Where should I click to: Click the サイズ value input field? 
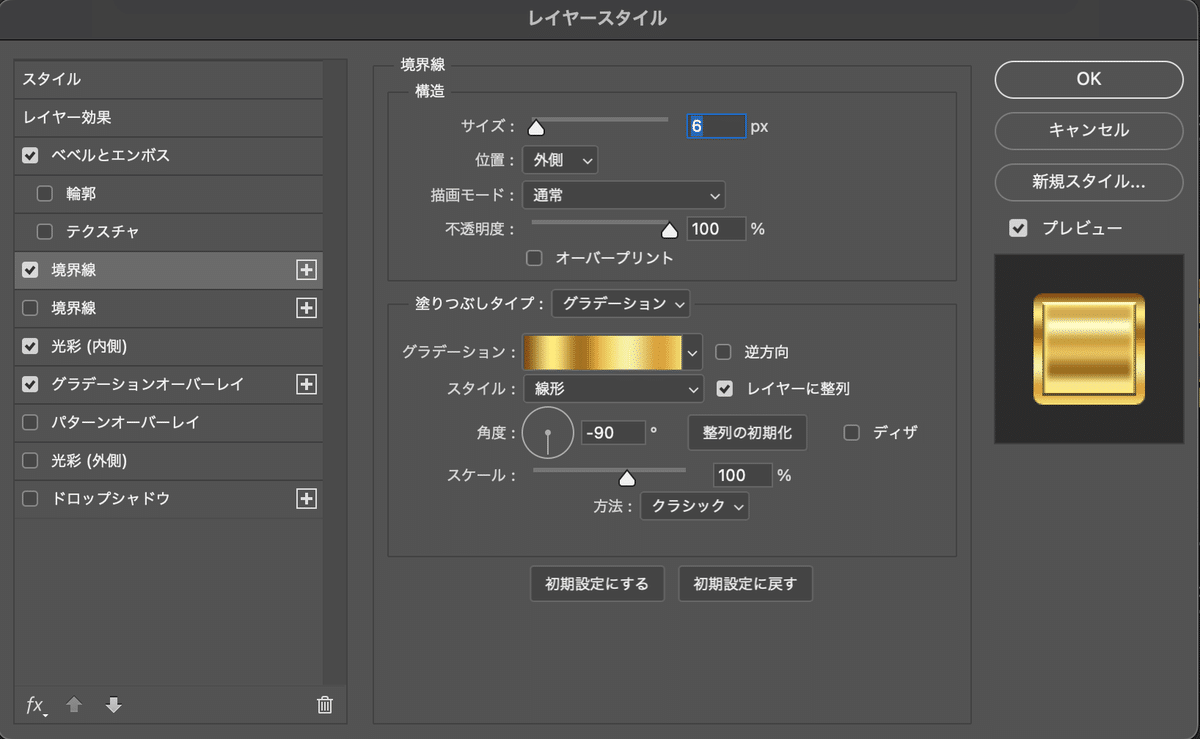coord(716,126)
